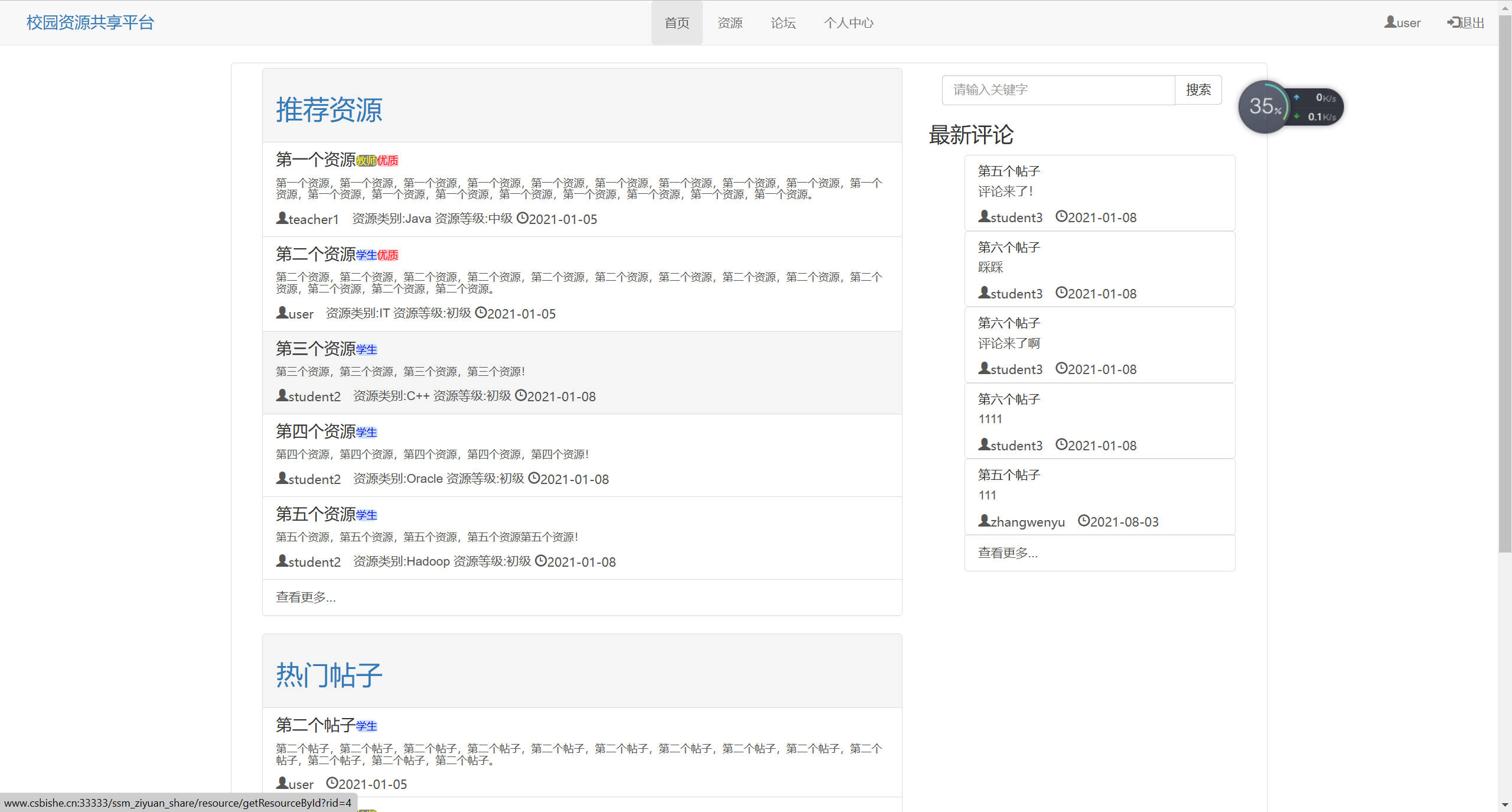Open the 论坛 tab

(x=783, y=22)
